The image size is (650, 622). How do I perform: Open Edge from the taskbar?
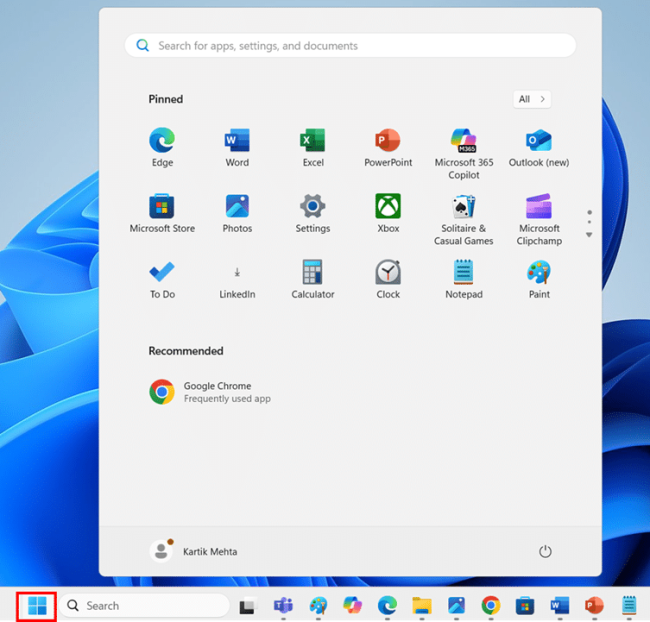(387, 606)
